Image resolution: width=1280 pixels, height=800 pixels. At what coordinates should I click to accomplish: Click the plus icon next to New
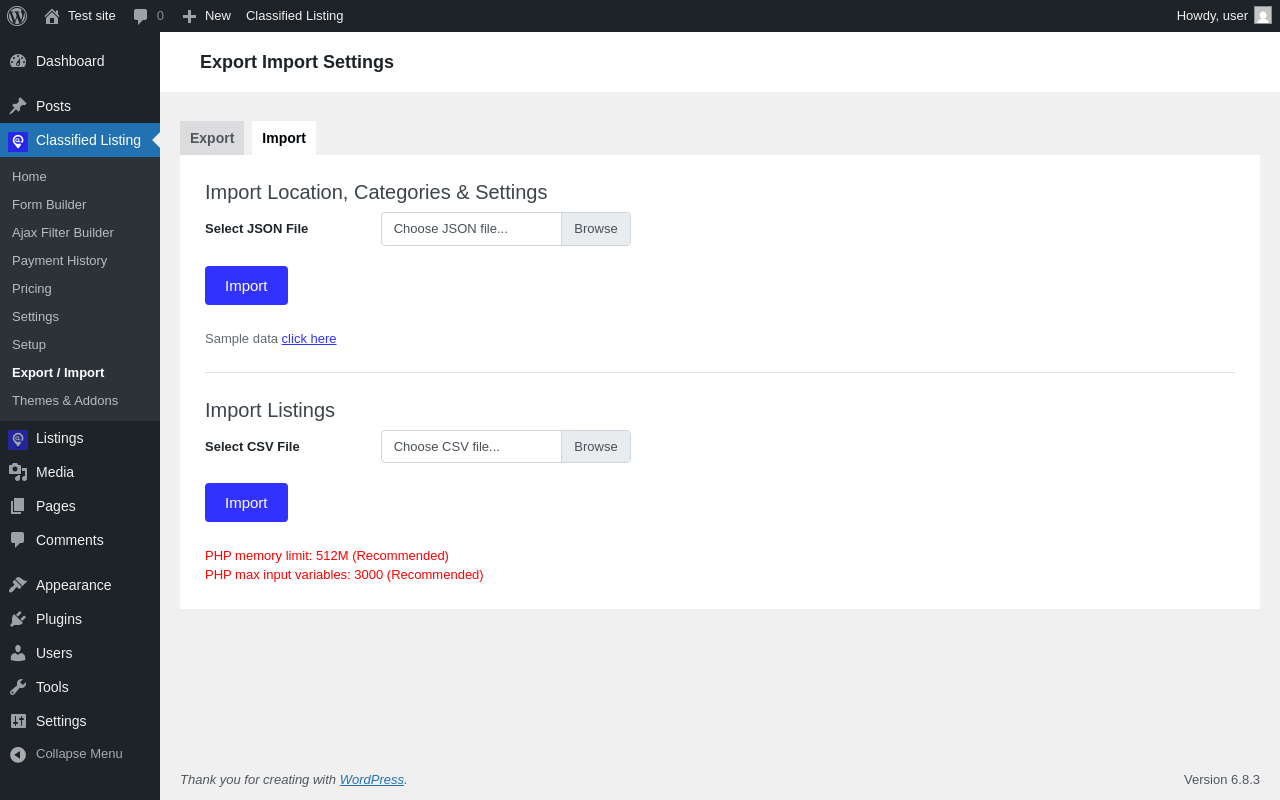pos(189,16)
